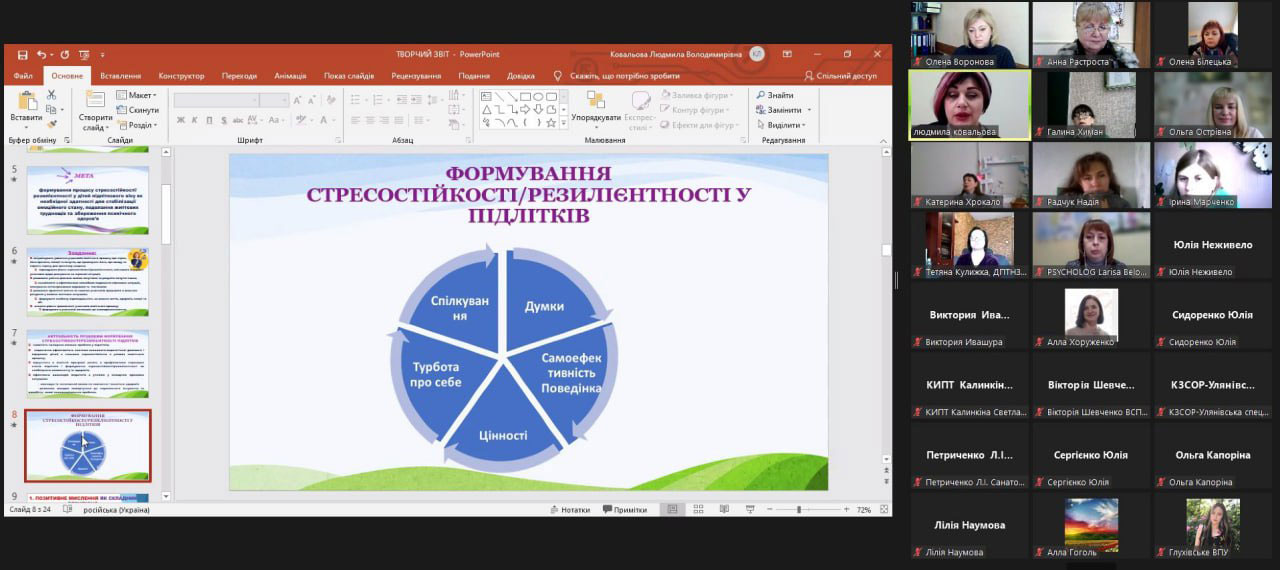
Task: Open the Упорядкувати arrange menu
Action: 597,110
